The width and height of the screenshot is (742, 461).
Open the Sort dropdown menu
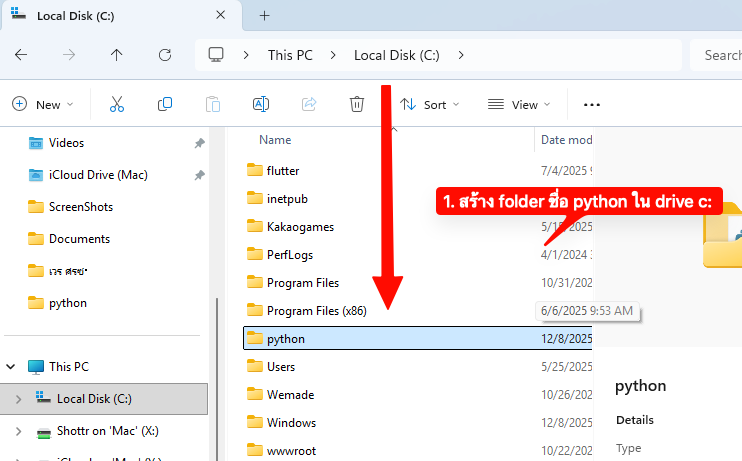point(430,104)
